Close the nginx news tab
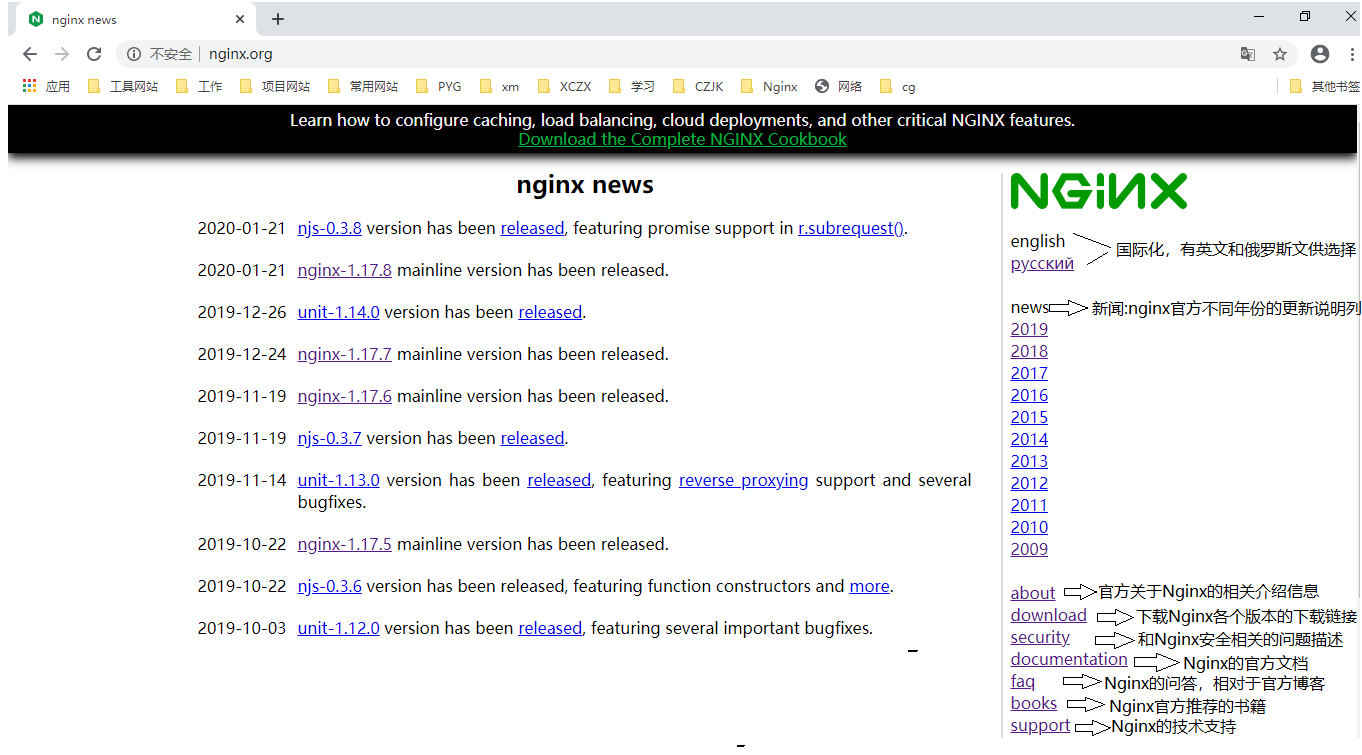1362x755 pixels. coord(240,19)
